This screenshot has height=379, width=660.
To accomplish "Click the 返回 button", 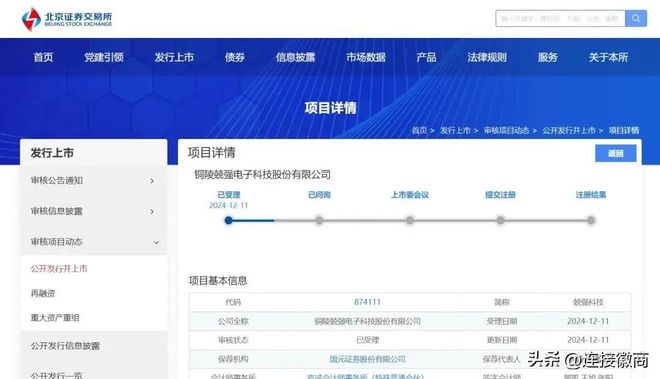I will [x=615, y=153].
